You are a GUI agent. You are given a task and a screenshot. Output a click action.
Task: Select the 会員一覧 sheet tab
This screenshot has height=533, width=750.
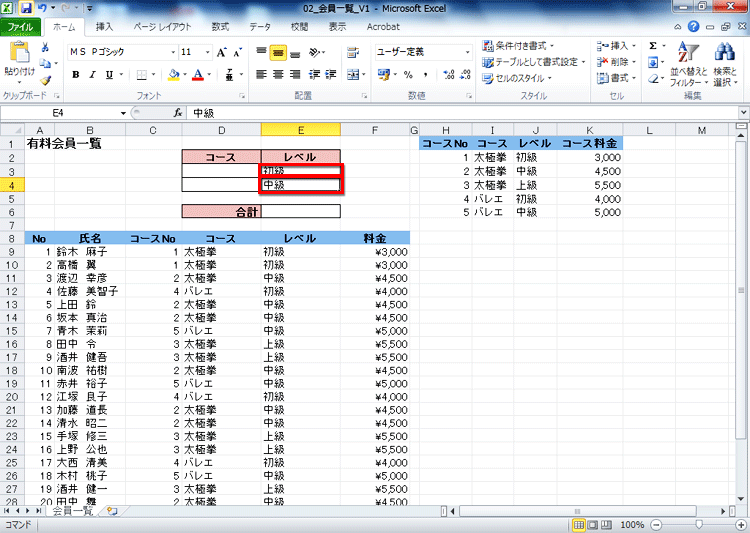tap(72, 511)
